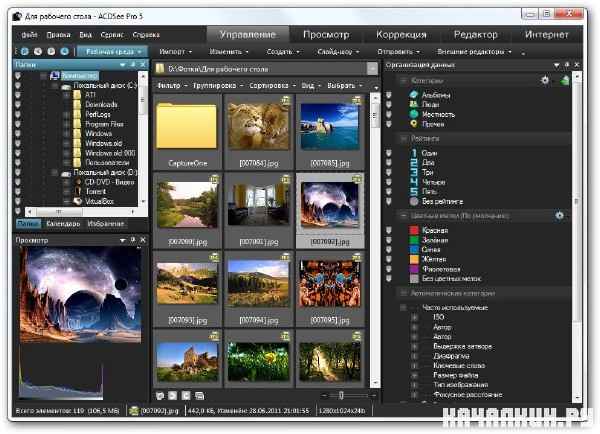Click the Torrent folder icon in tree
The image size is (600, 434).
(x=78, y=191)
